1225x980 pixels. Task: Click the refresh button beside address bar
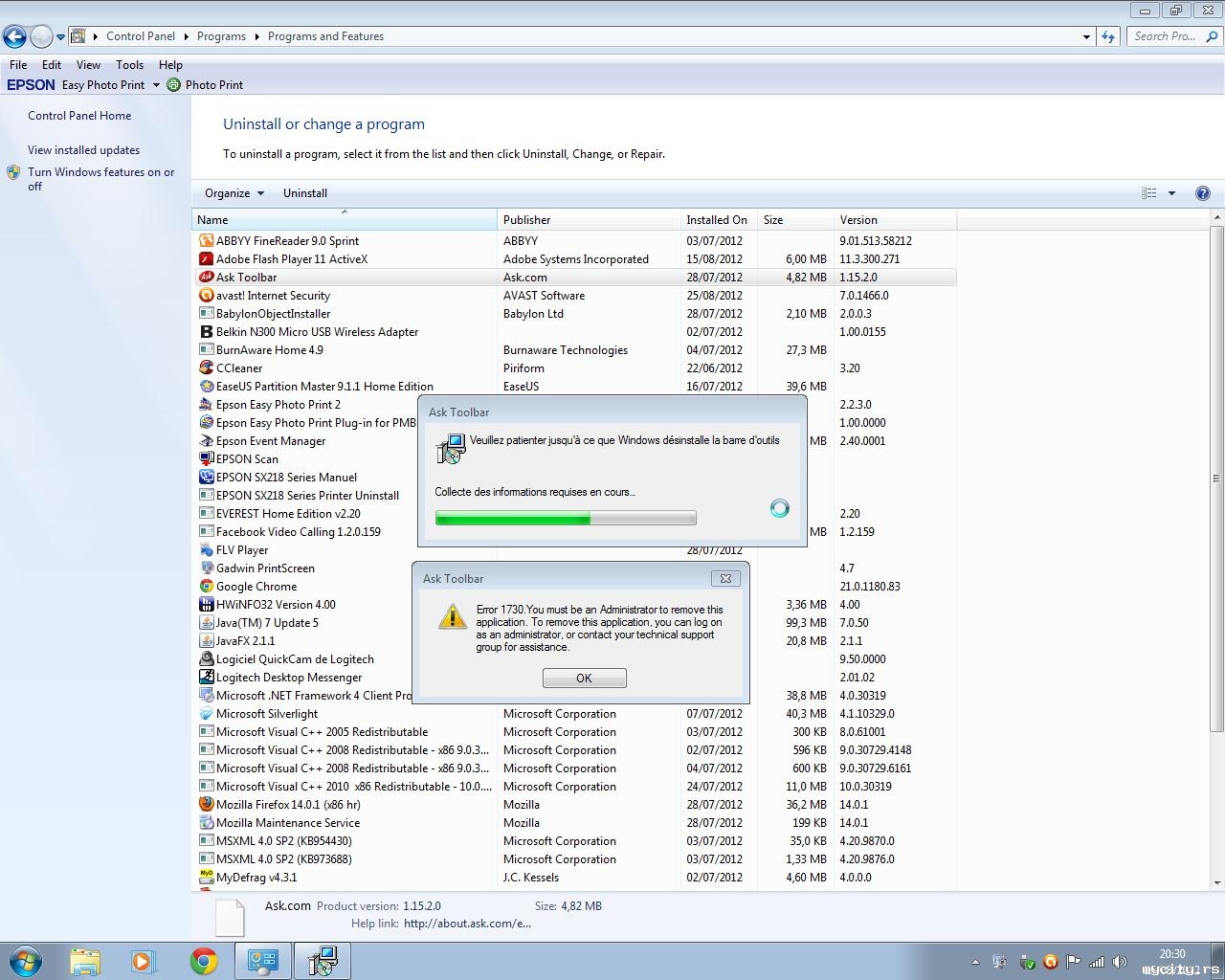coord(1108,36)
